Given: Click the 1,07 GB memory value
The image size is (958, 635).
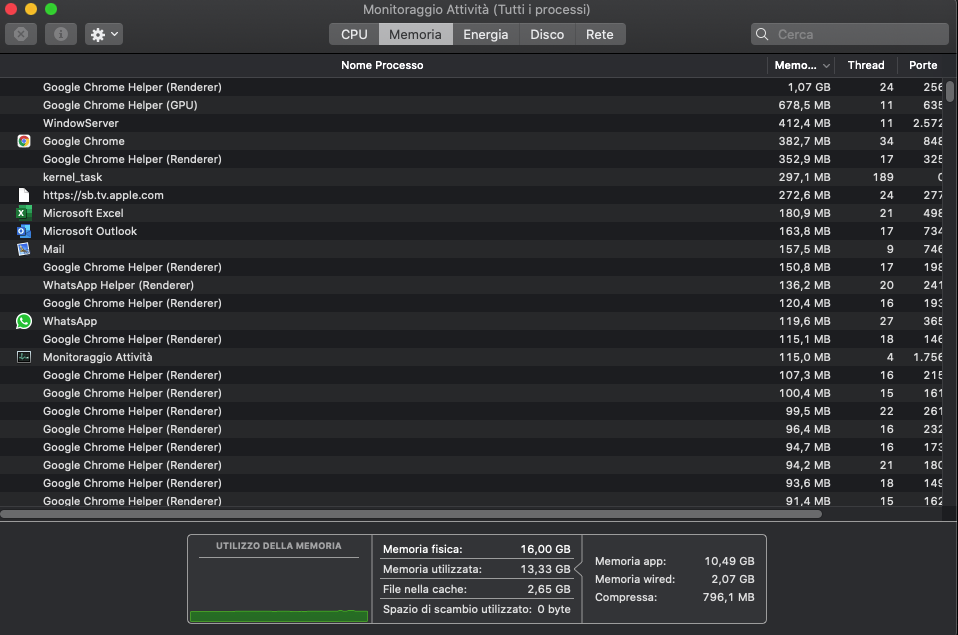Looking at the screenshot, I should [809, 87].
